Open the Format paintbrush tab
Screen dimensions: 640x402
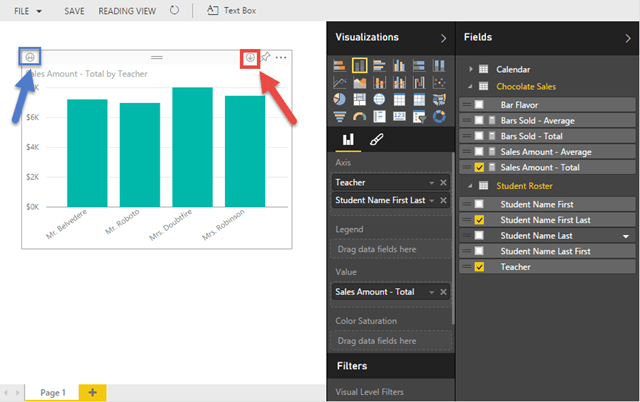point(376,141)
